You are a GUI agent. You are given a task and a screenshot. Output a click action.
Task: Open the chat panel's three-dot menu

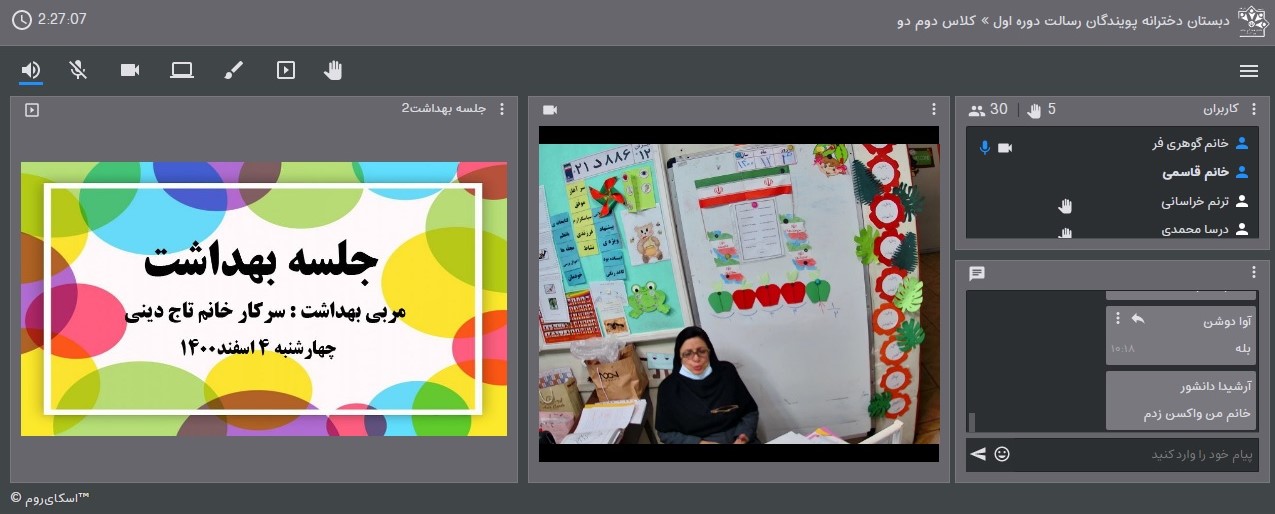click(1254, 273)
